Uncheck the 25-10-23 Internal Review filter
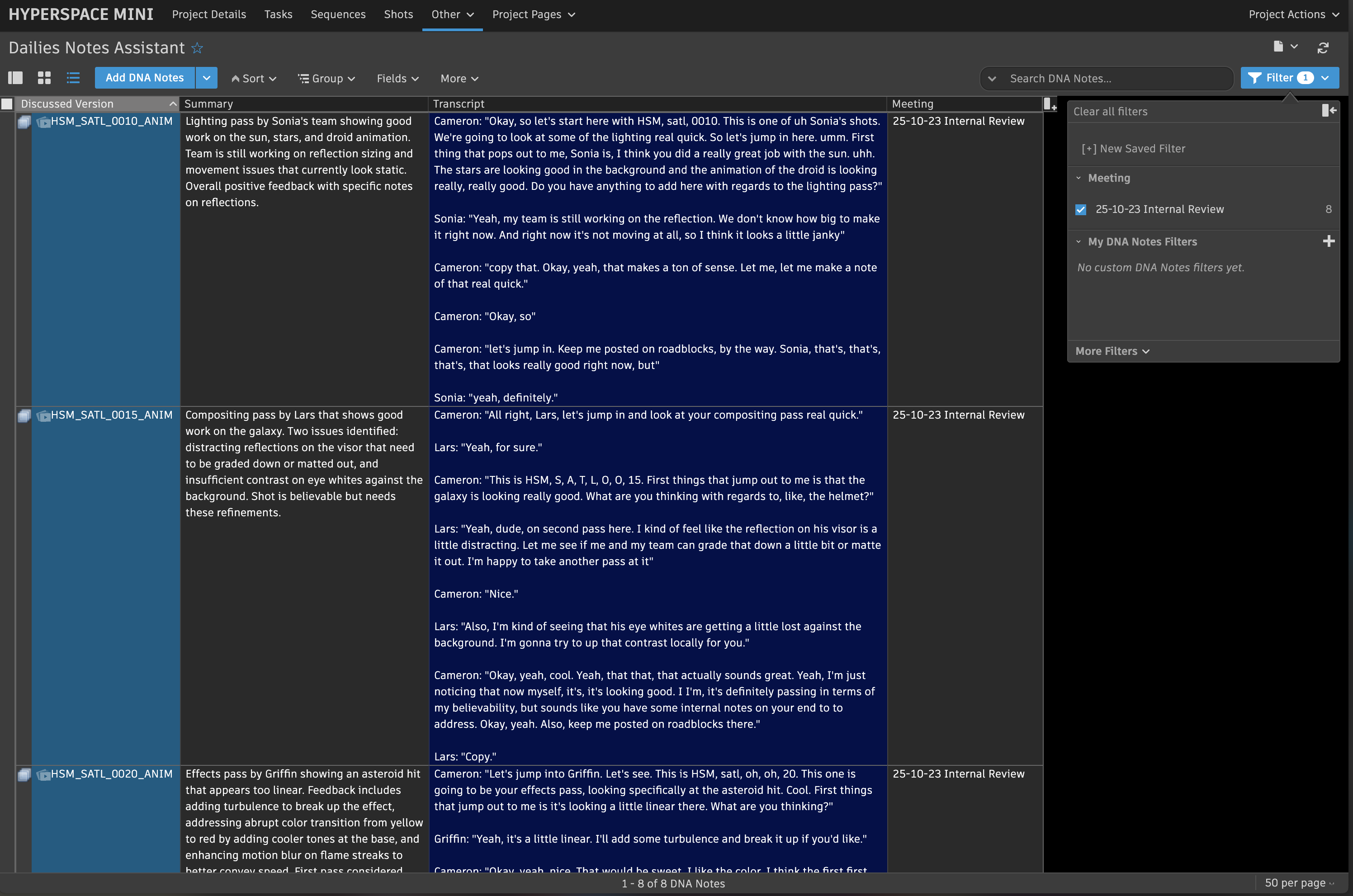 coord(1080,210)
